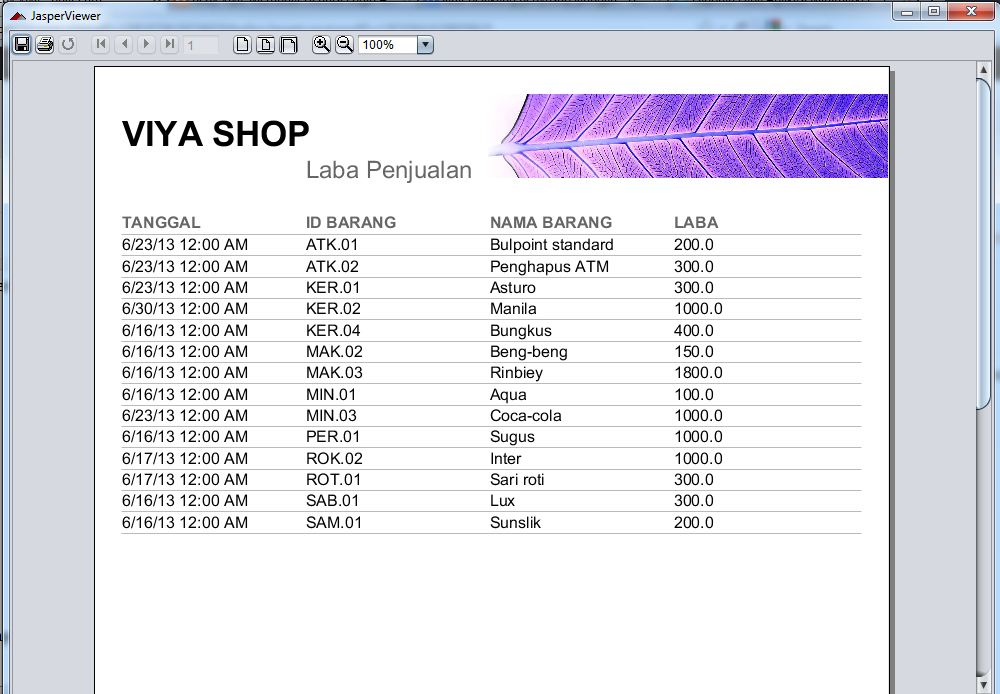Go to the next page

(147, 44)
